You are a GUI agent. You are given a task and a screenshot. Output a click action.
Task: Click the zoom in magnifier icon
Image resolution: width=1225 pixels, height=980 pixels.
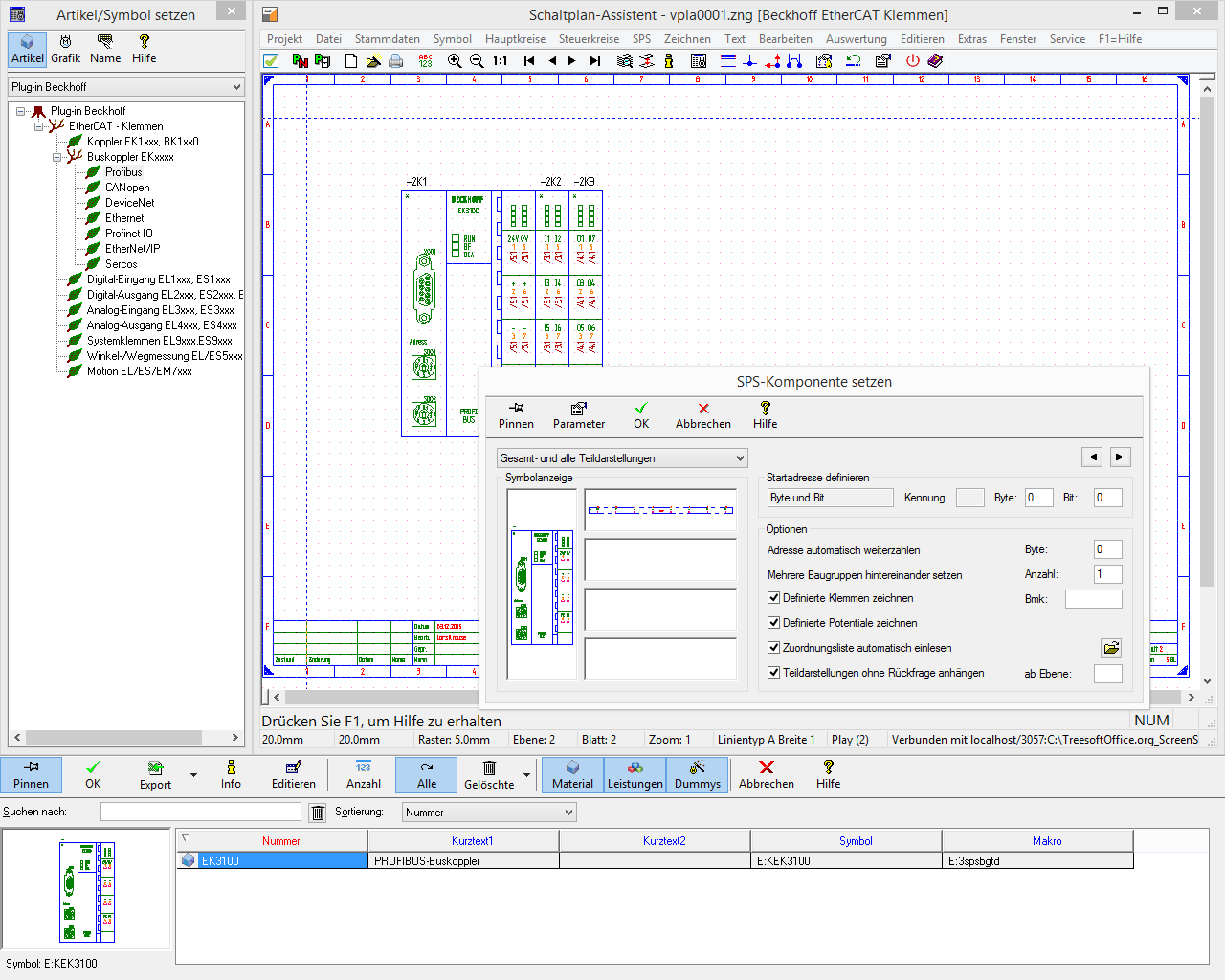coord(455,61)
